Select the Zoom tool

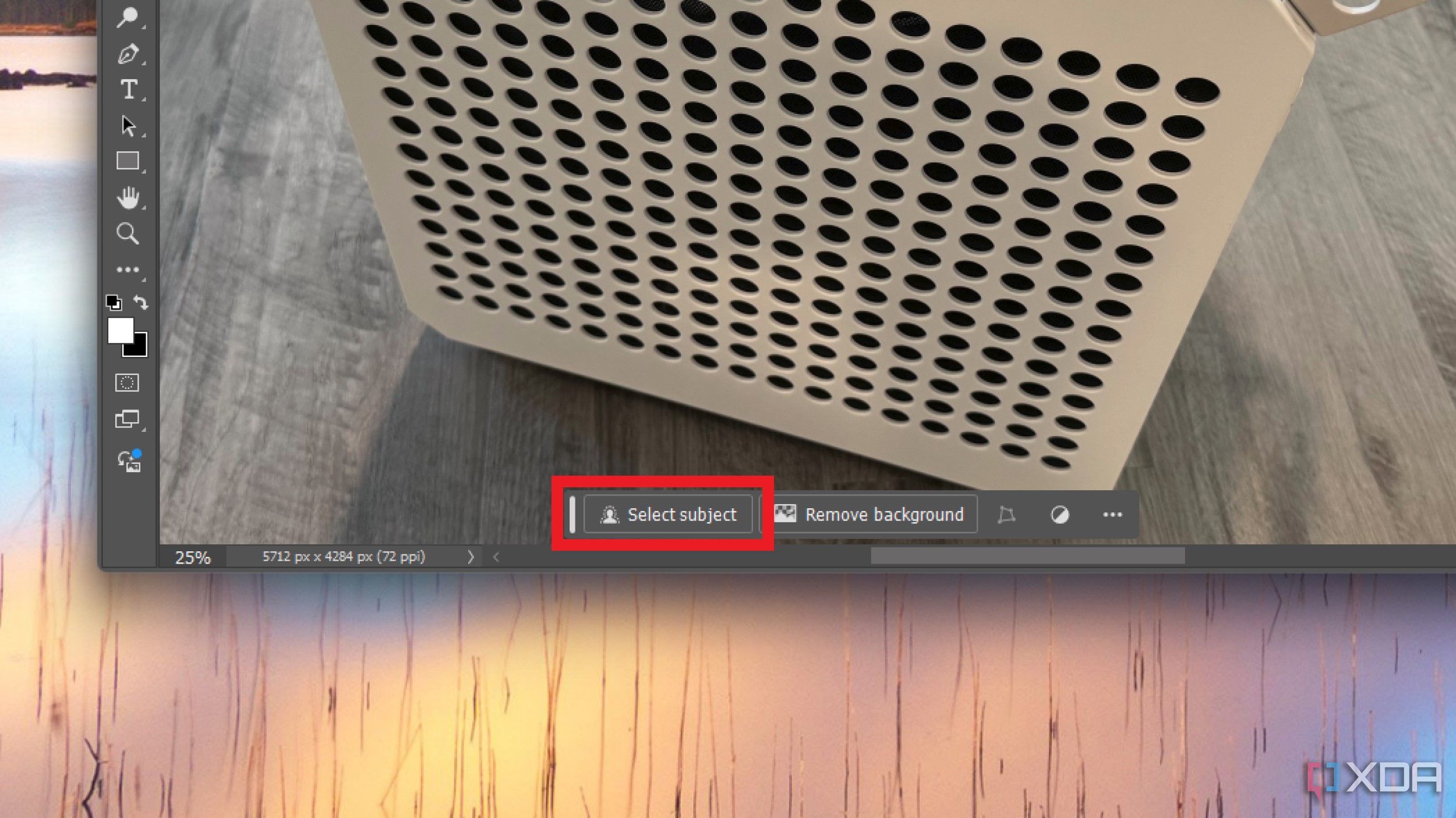point(127,233)
